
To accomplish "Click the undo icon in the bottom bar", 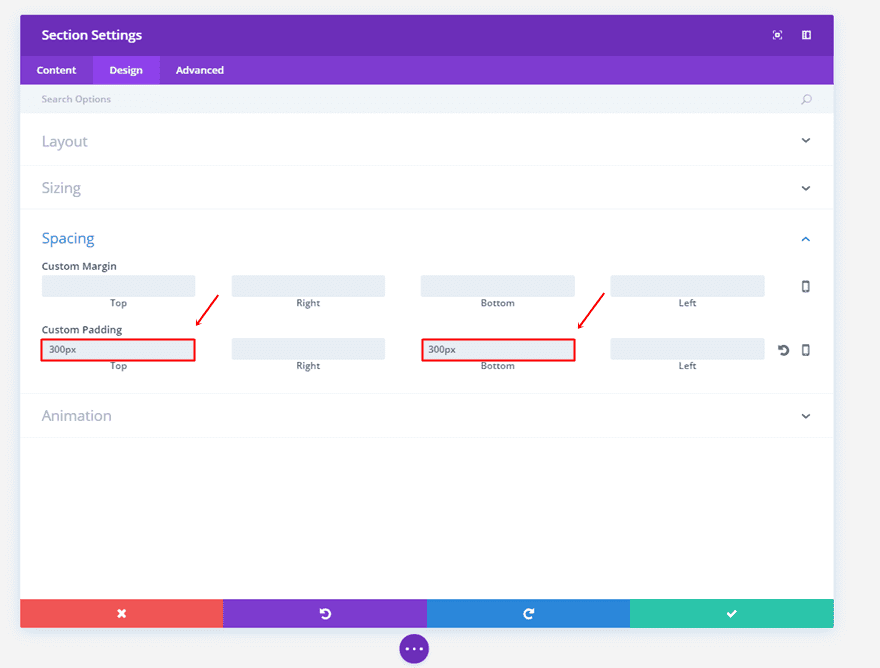I will click(x=325, y=613).
